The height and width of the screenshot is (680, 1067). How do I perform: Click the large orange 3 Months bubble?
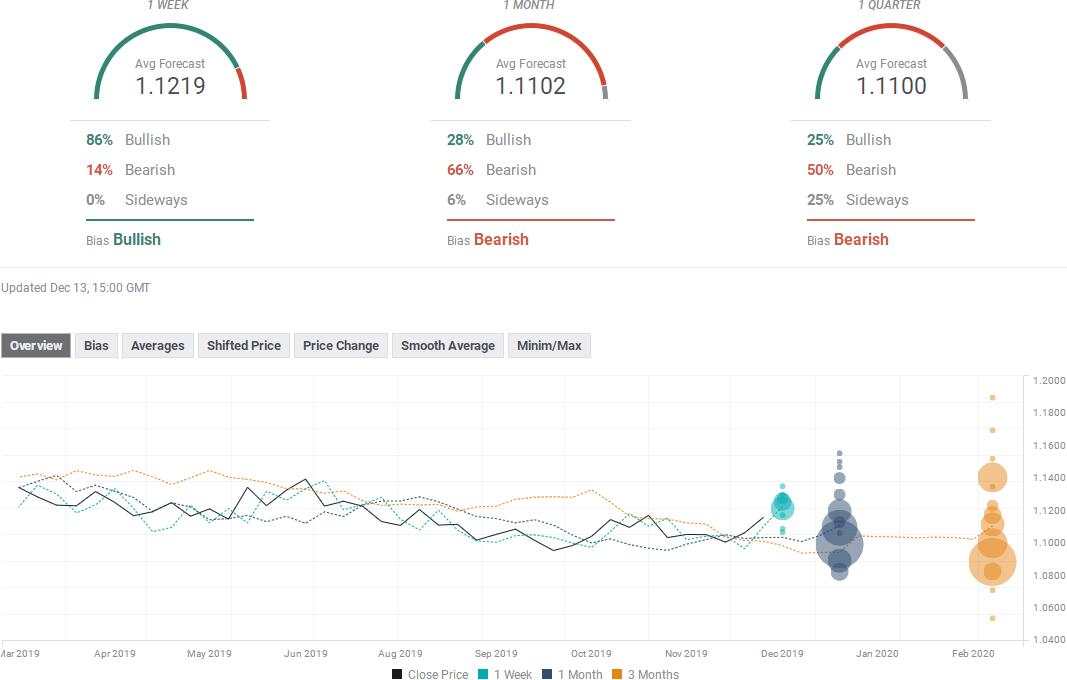coord(993,561)
